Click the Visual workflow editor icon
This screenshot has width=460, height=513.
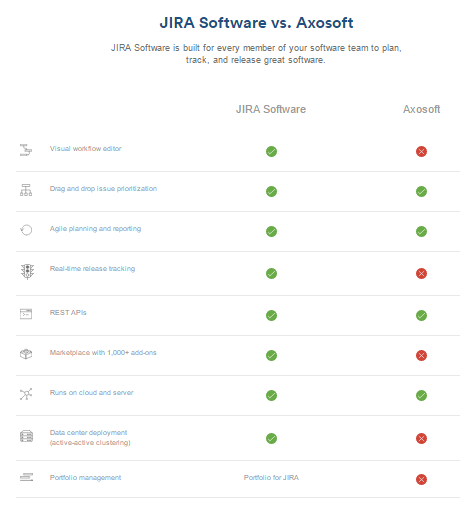[x=26, y=150]
